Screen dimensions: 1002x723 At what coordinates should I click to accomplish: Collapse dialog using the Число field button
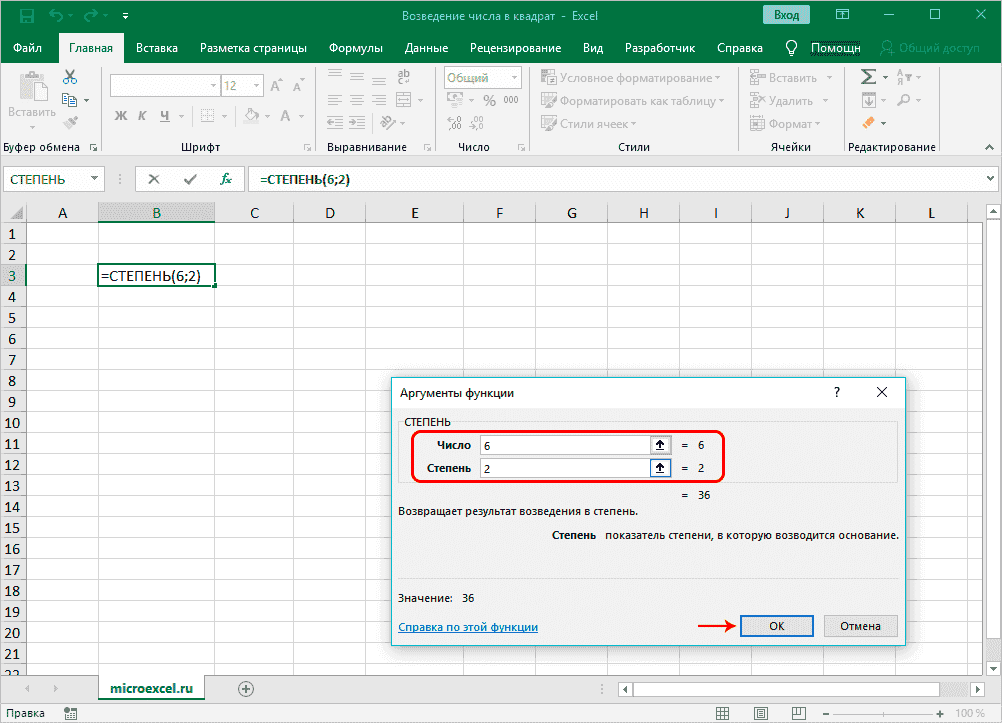coord(659,445)
